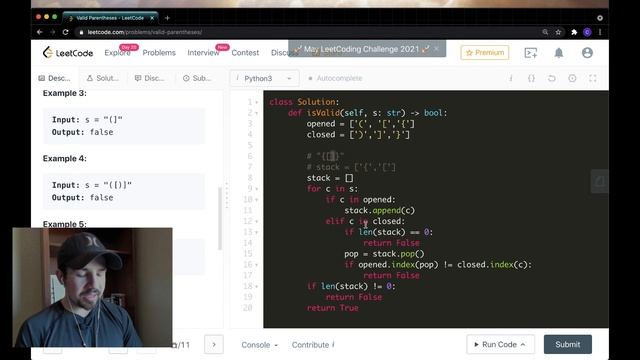Open the Problems menu item

click(159, 53)
